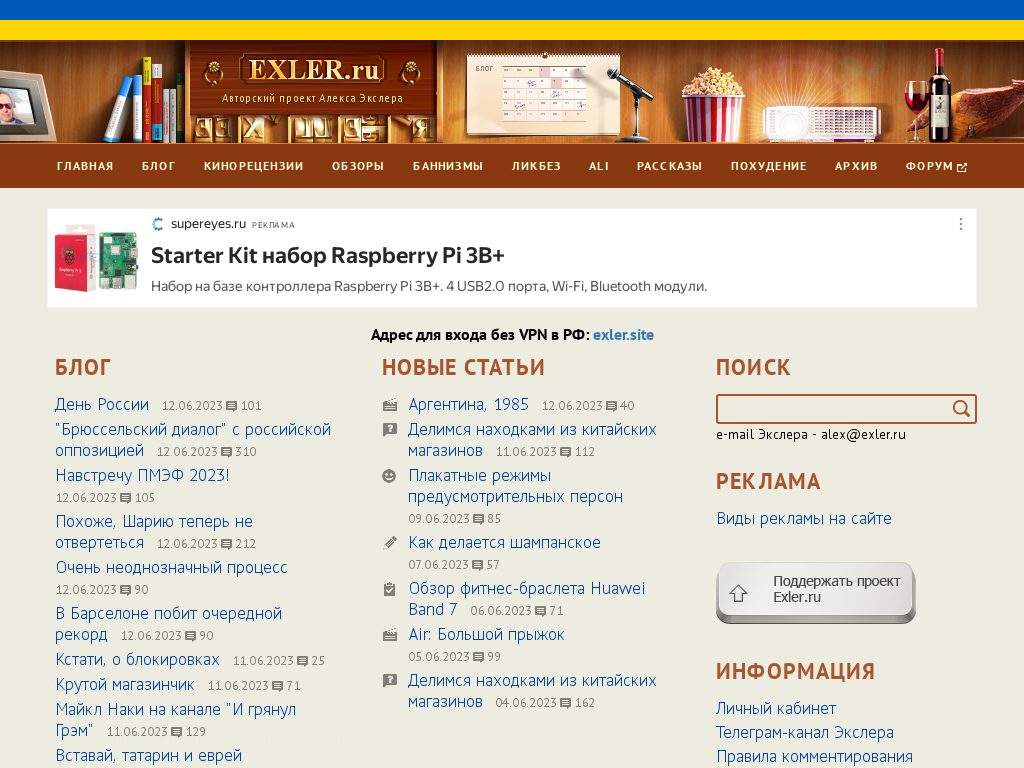Click the comments icon next to Аргентина's 40

[x=611, y=406]
